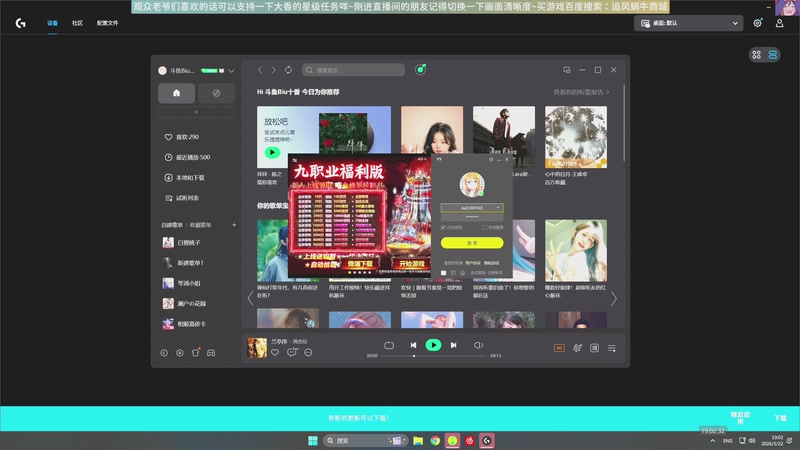Open the home tab in music player sidebar

[x=176, y=93]
